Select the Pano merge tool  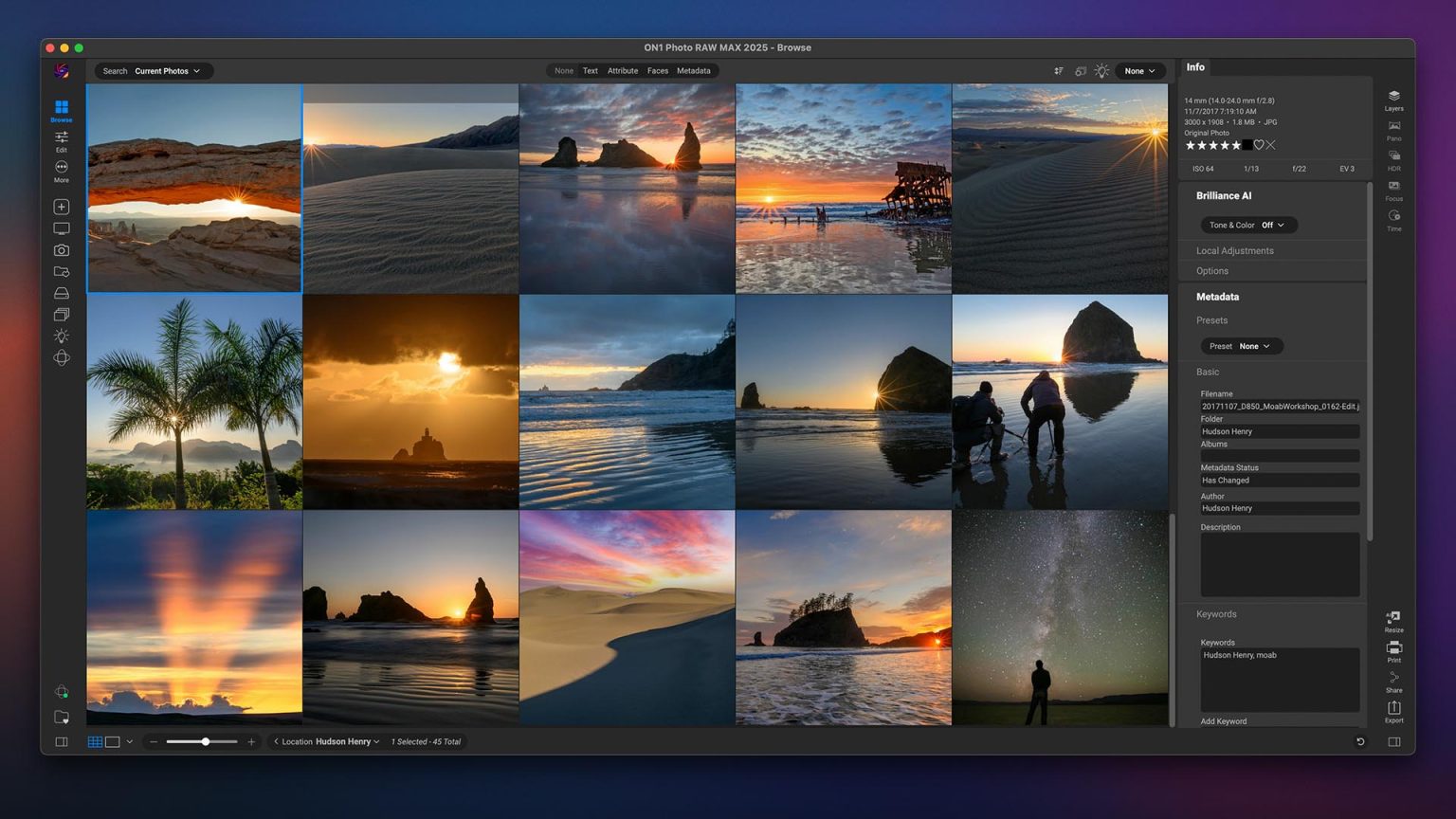click(x=1393, y=131)
